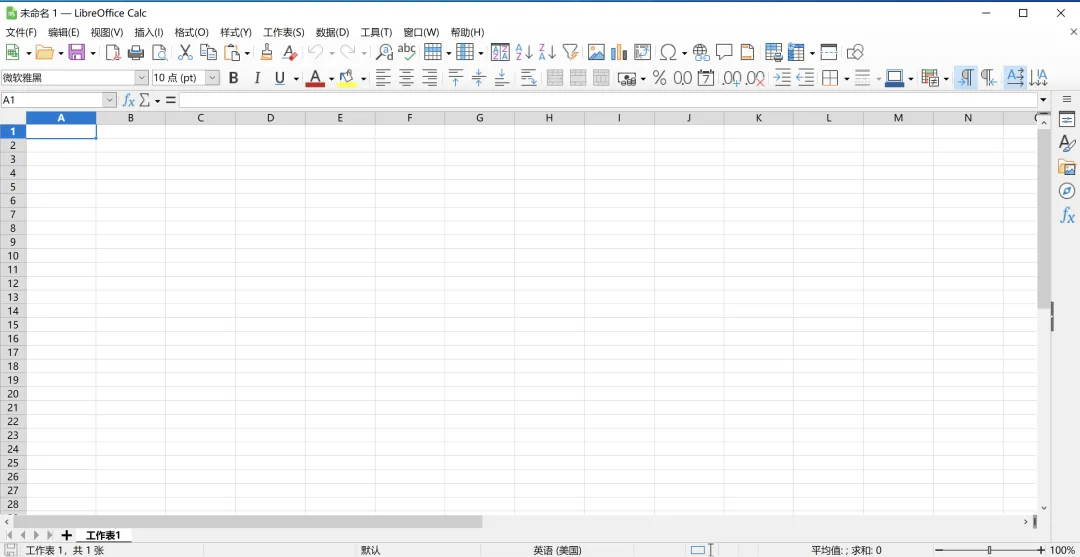The height and width of the screenshot is (557, 1080).
Task: Format as date
Action: click(705, 78)
